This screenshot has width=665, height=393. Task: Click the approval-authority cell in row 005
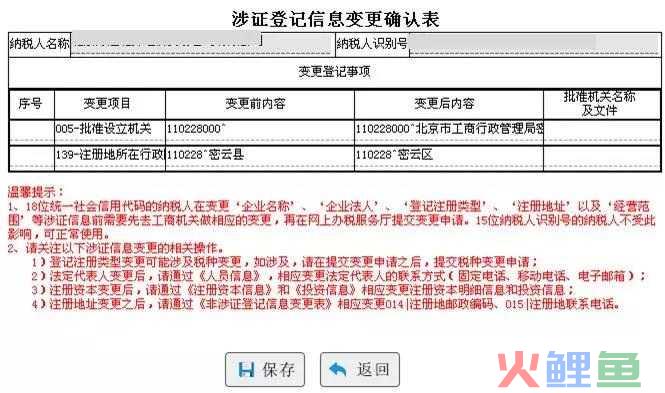[601, 132]
